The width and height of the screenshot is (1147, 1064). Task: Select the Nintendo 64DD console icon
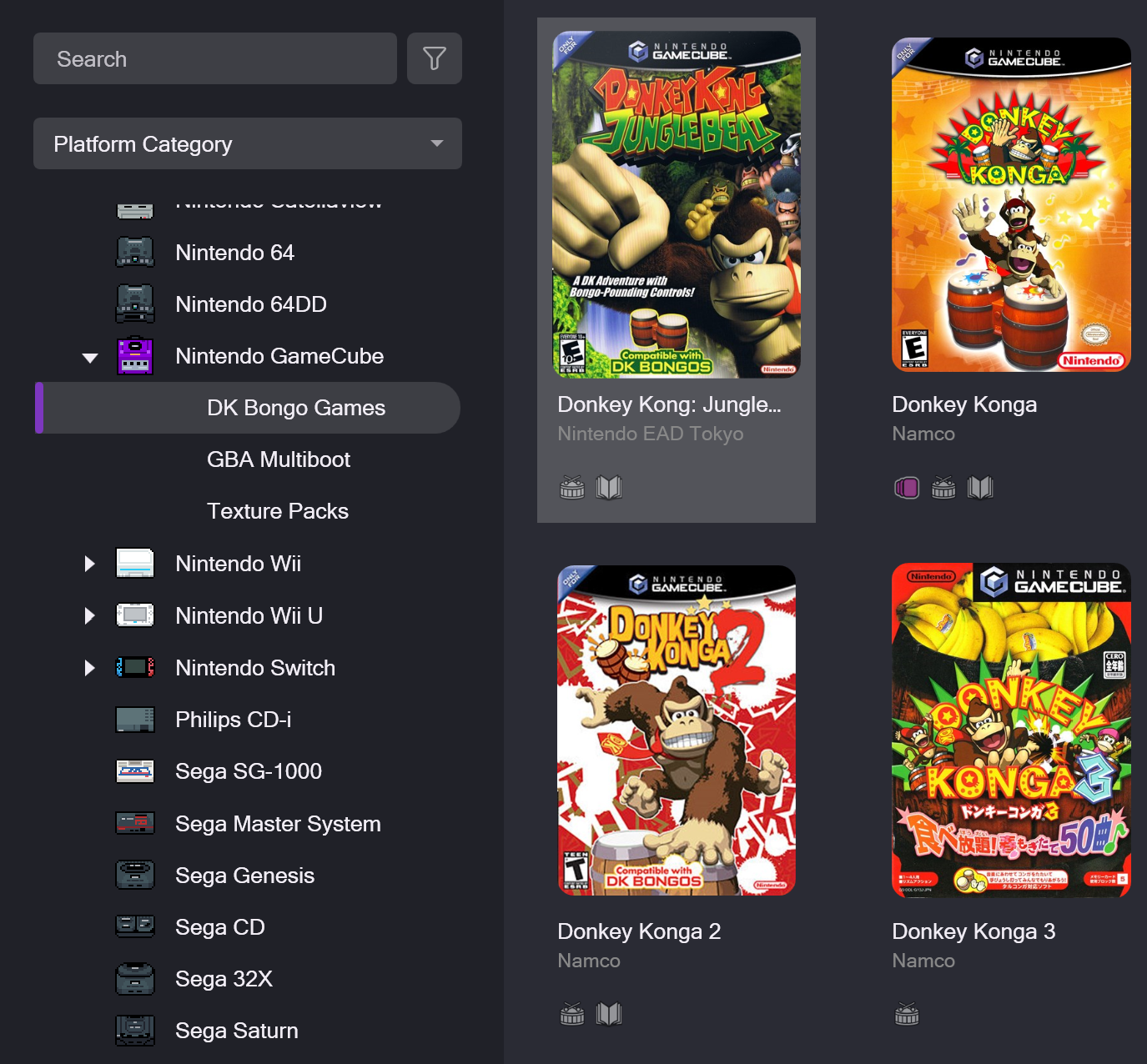(x=135, y=304)
